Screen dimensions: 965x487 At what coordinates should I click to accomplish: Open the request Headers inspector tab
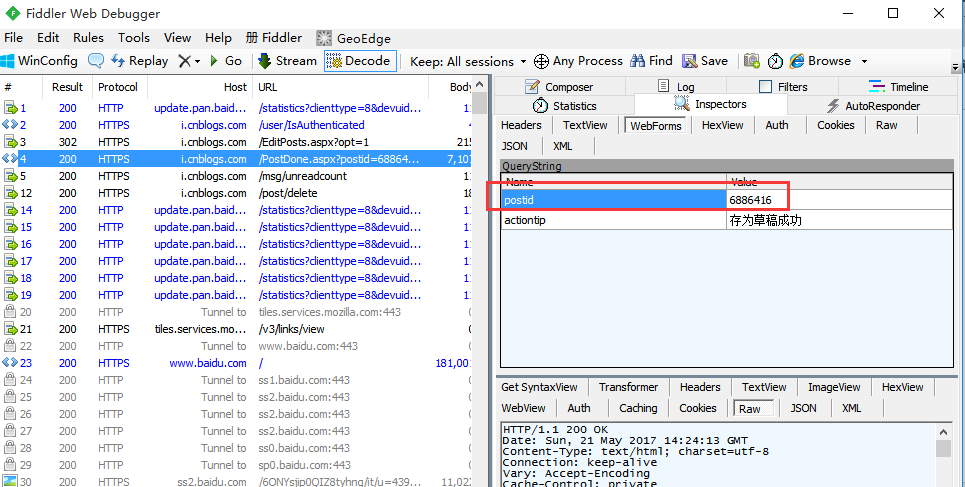521,125
